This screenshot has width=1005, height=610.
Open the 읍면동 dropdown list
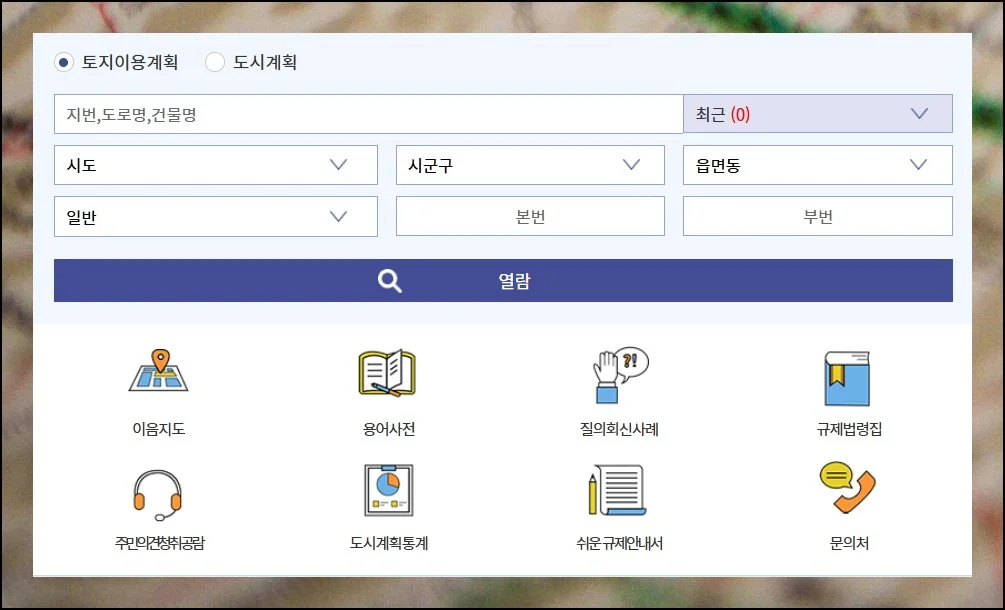(817, 165)
